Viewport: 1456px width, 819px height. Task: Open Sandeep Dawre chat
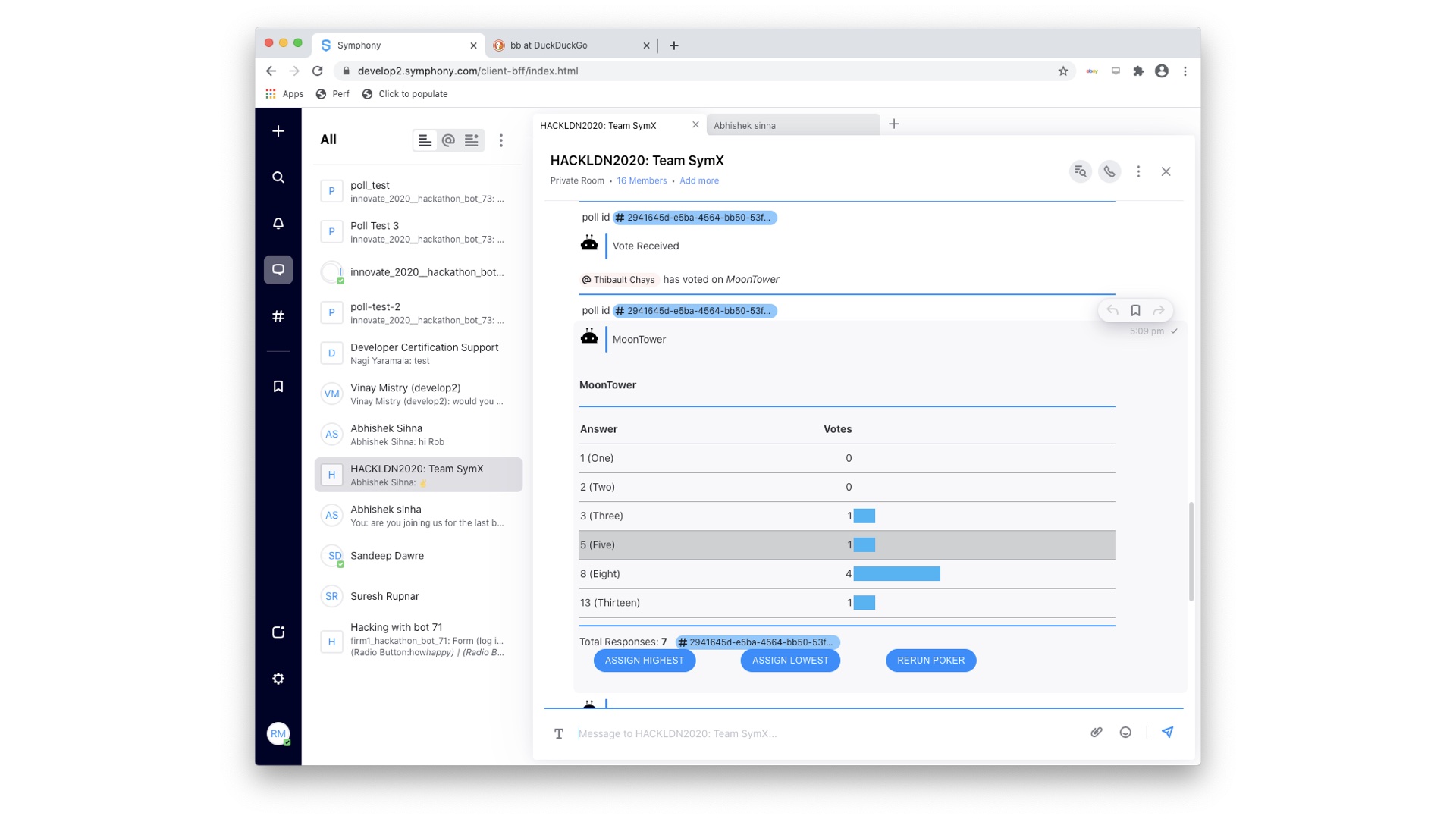pos(419,556)
